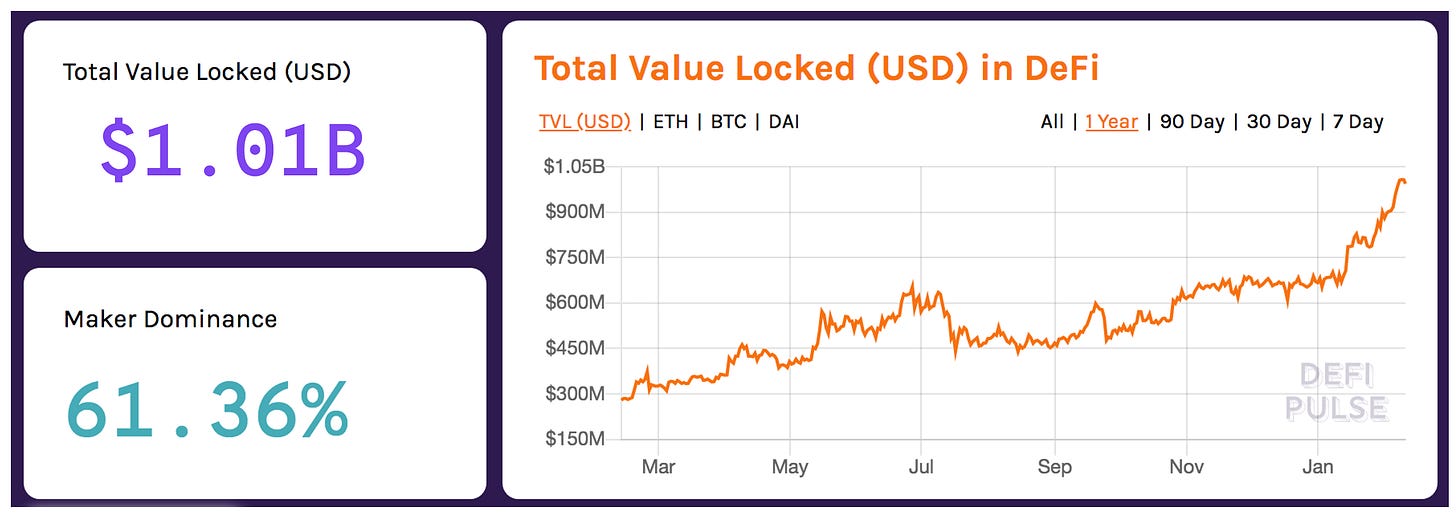Viewport: 1456px width, 518px height.
Task: Select the 90 Day time range
Action: click(x=1192, y=122)
